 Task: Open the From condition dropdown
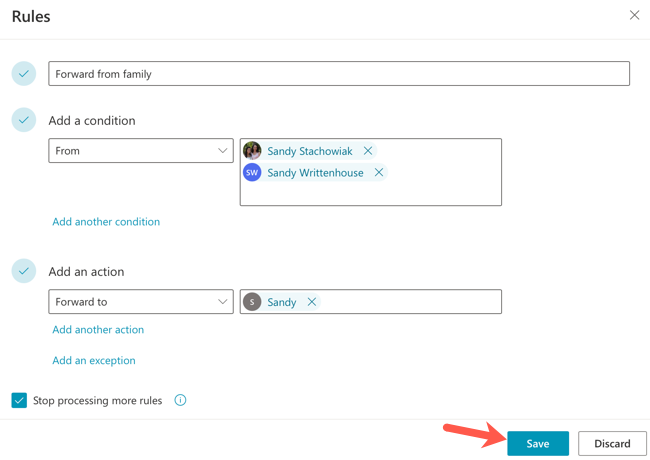(141, 151)
